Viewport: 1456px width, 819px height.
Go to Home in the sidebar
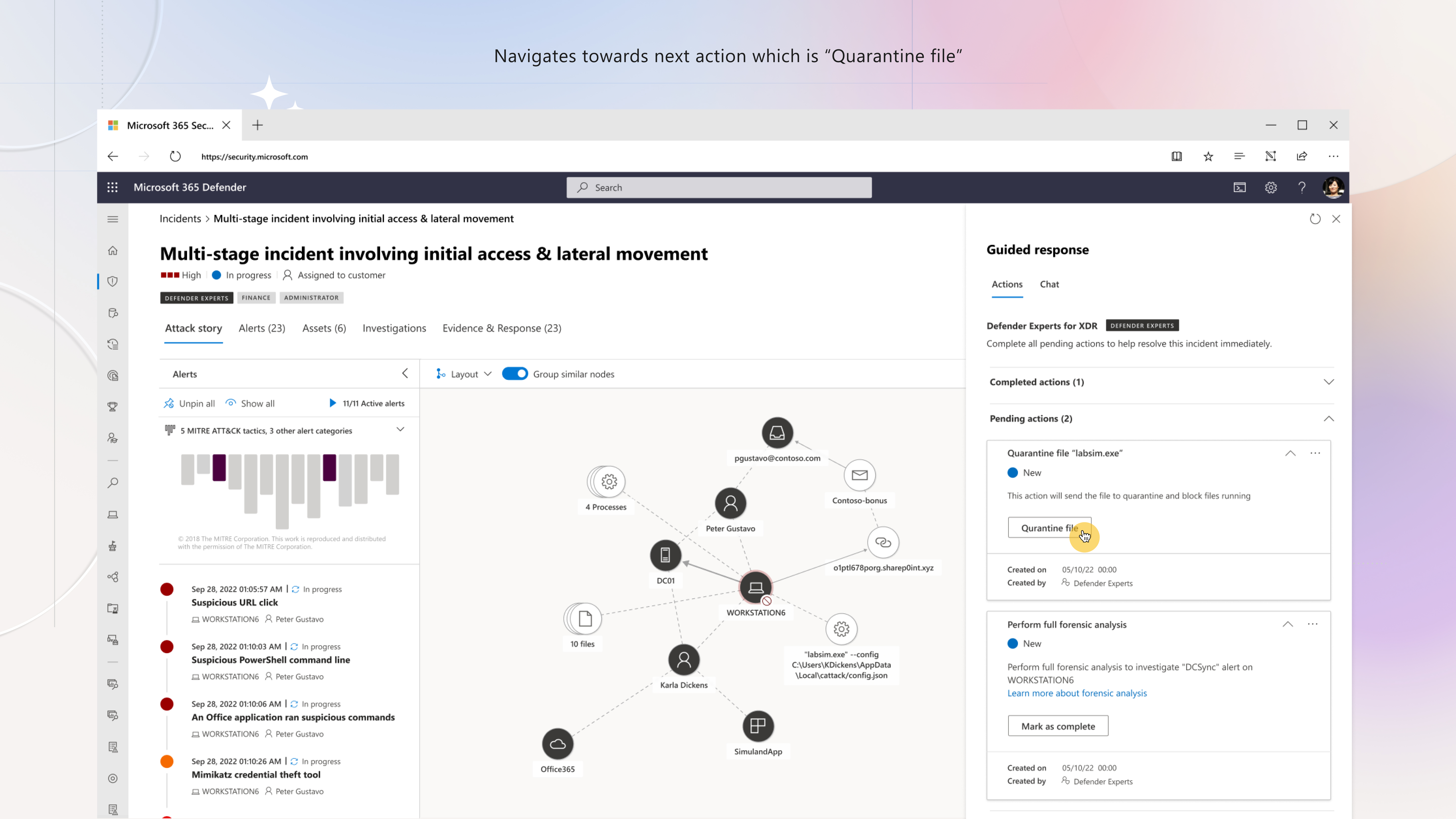click(112, 251)
